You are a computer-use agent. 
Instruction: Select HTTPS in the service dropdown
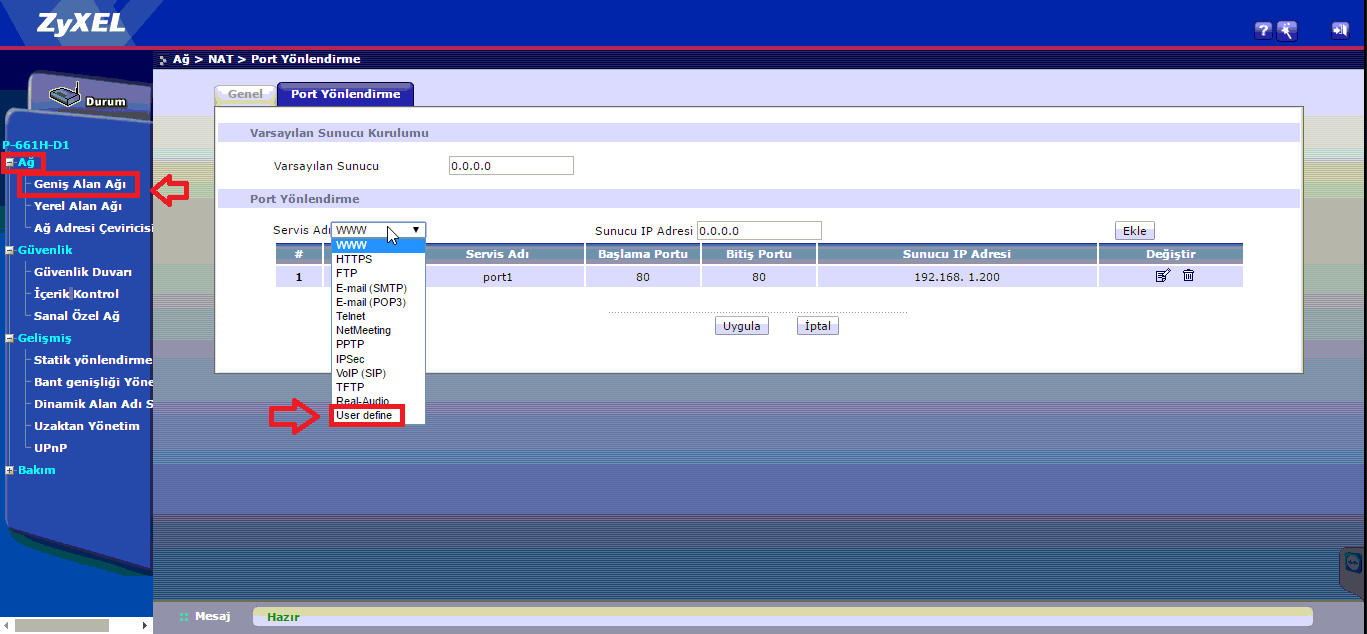[354, 259]
